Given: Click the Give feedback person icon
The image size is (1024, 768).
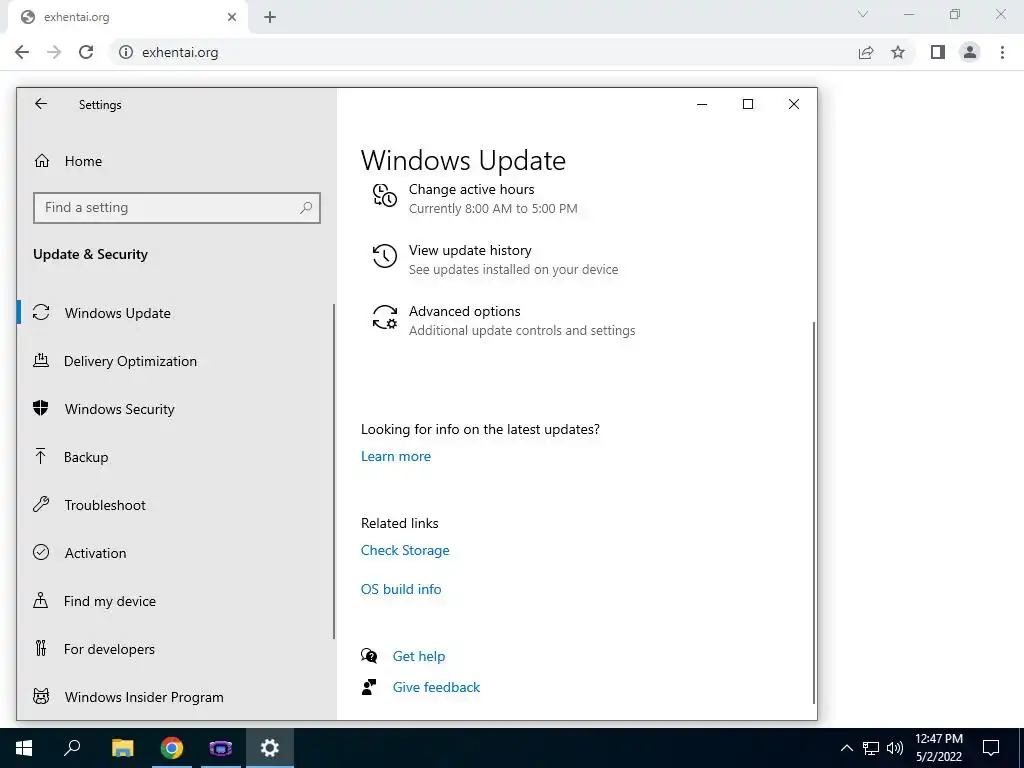Looking at the screenshot, I should [369, 686].
